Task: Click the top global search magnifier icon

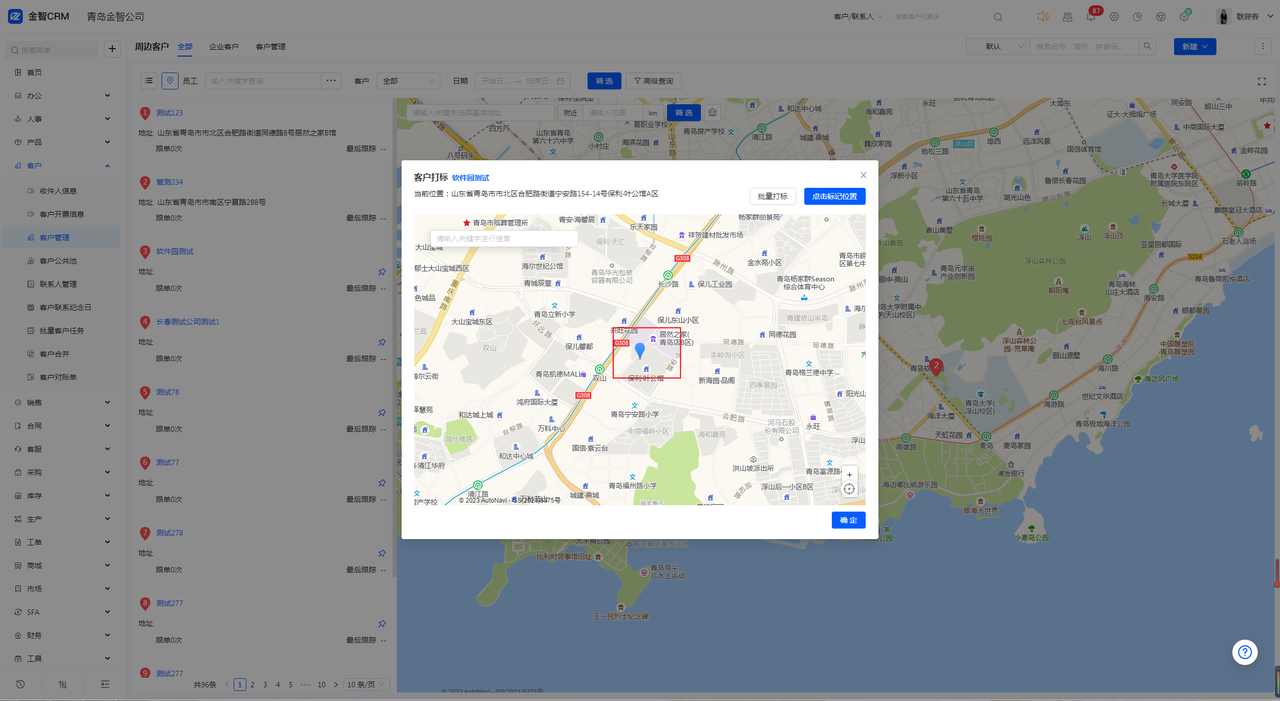Action: pyautogui.click(x=998, y=17)
